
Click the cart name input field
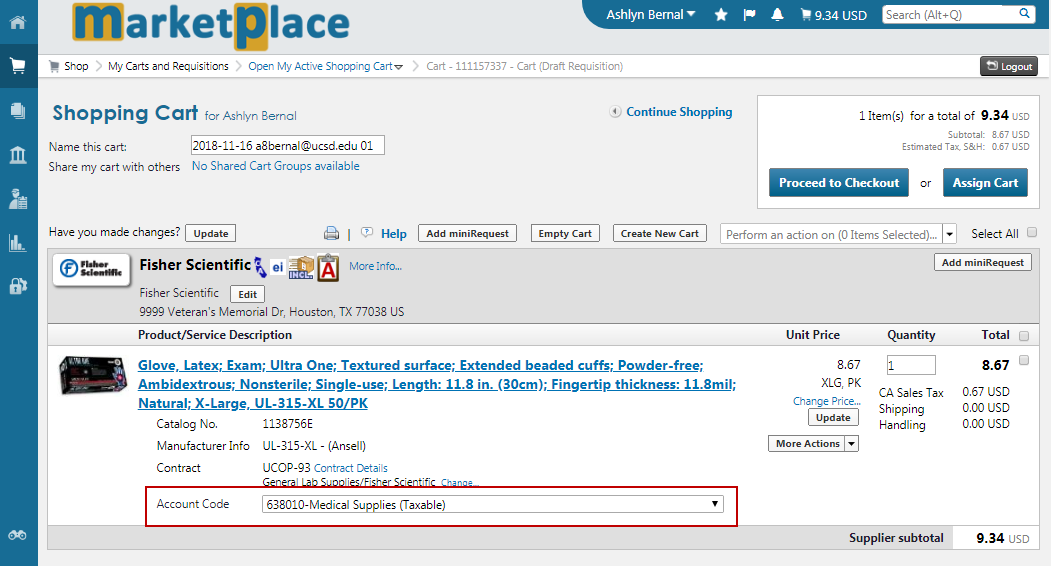(288, 146)
